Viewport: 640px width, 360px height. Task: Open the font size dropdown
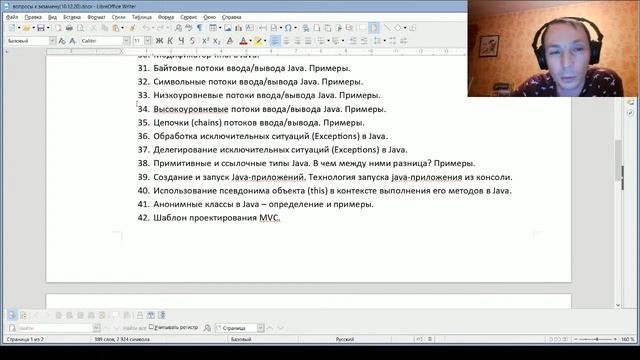147,41
